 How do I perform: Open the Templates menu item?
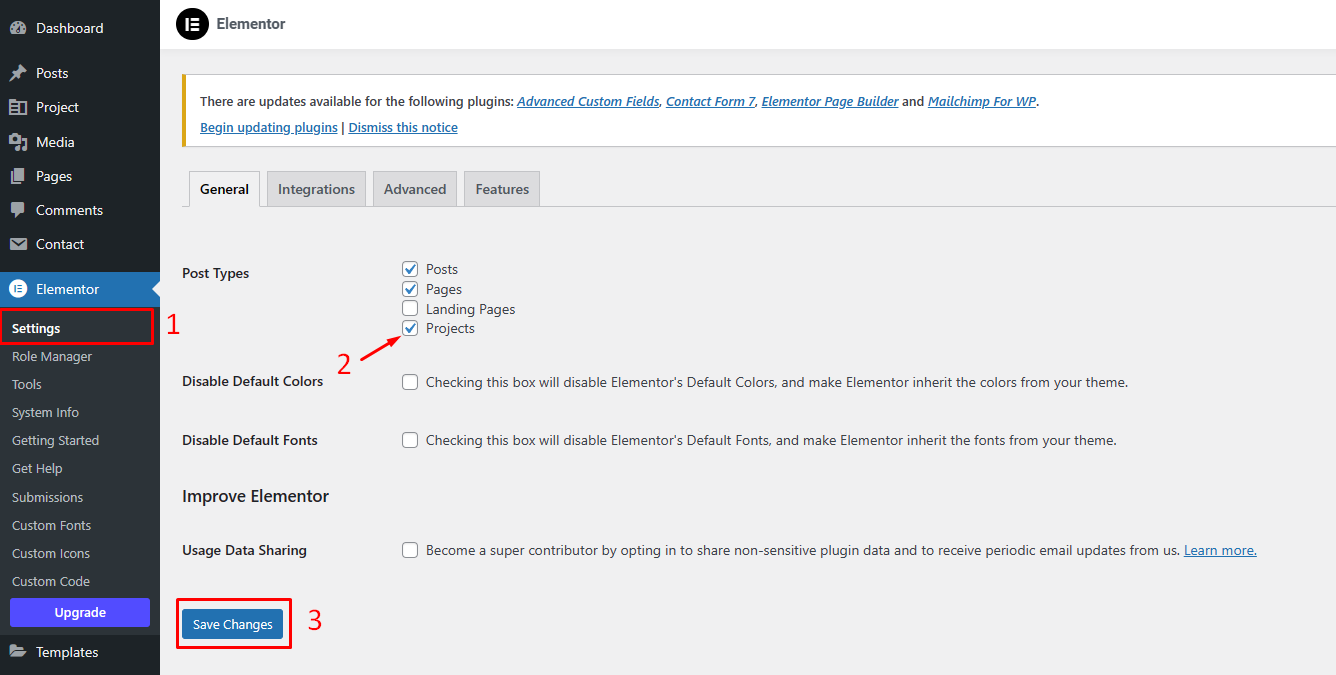point(80,652)
